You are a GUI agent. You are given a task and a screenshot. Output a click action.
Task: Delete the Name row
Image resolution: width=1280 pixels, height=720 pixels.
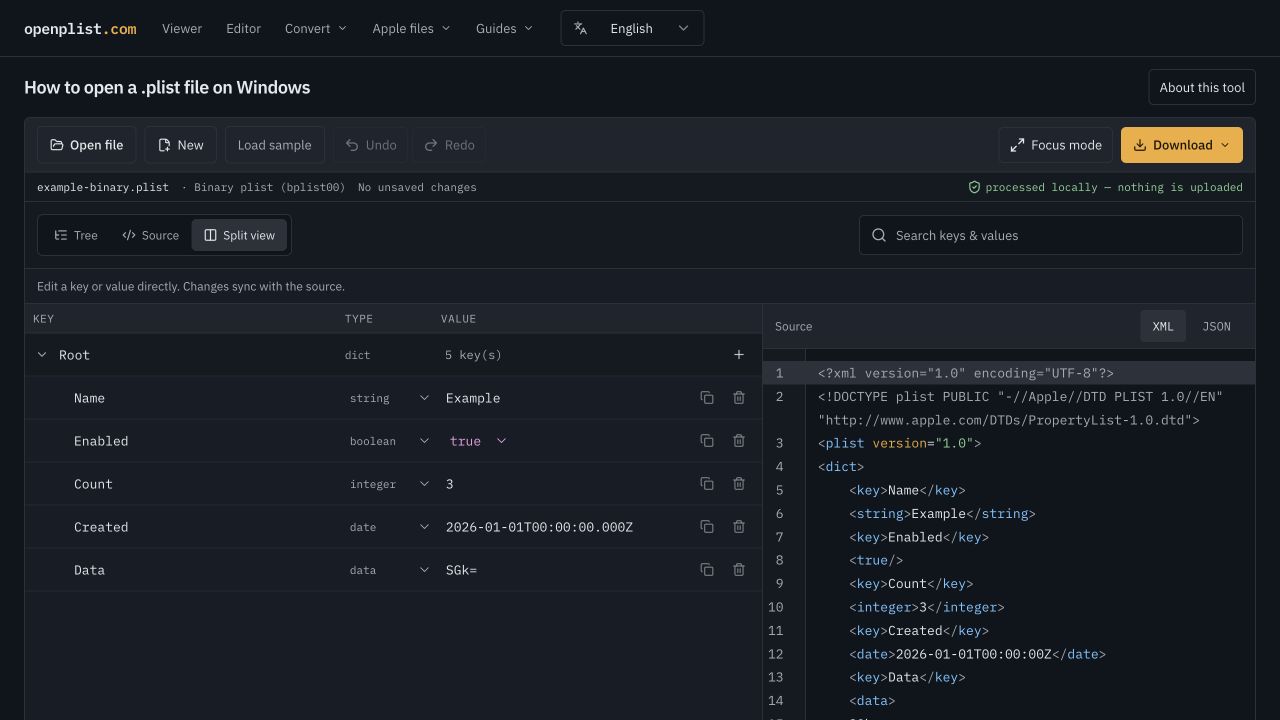tap(739, 398)
